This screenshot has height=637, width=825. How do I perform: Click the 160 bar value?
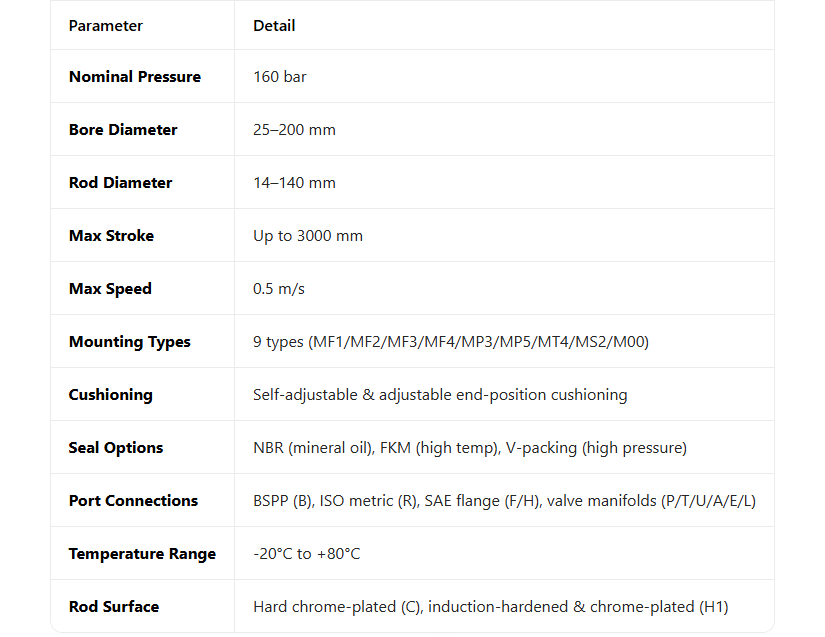[280, 77]
